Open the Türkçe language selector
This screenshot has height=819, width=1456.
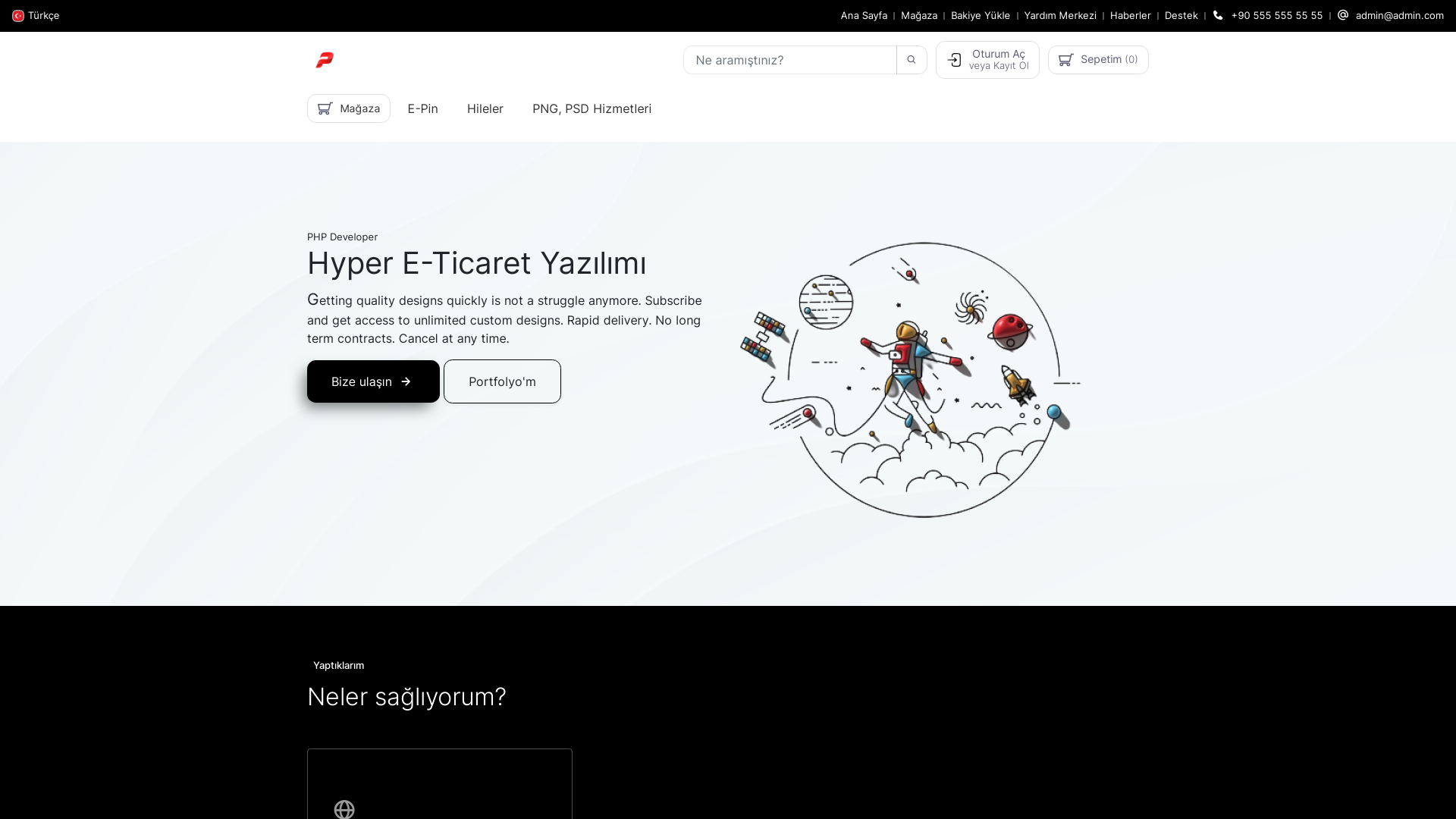tap(36, 16)
